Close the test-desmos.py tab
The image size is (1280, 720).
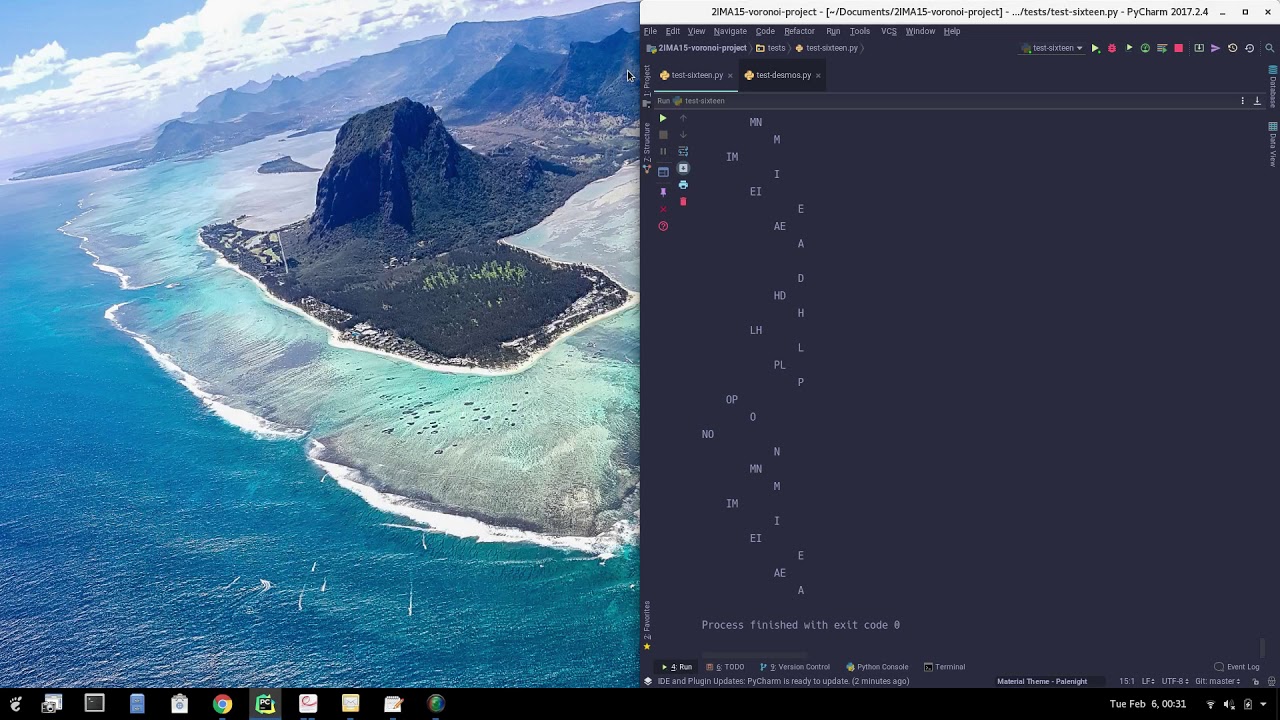pyautogui.click(x=818, y=75)
